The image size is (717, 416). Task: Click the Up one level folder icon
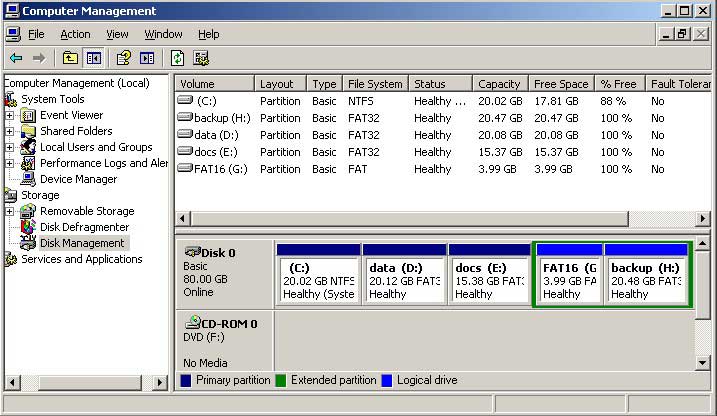click(70, 58)
